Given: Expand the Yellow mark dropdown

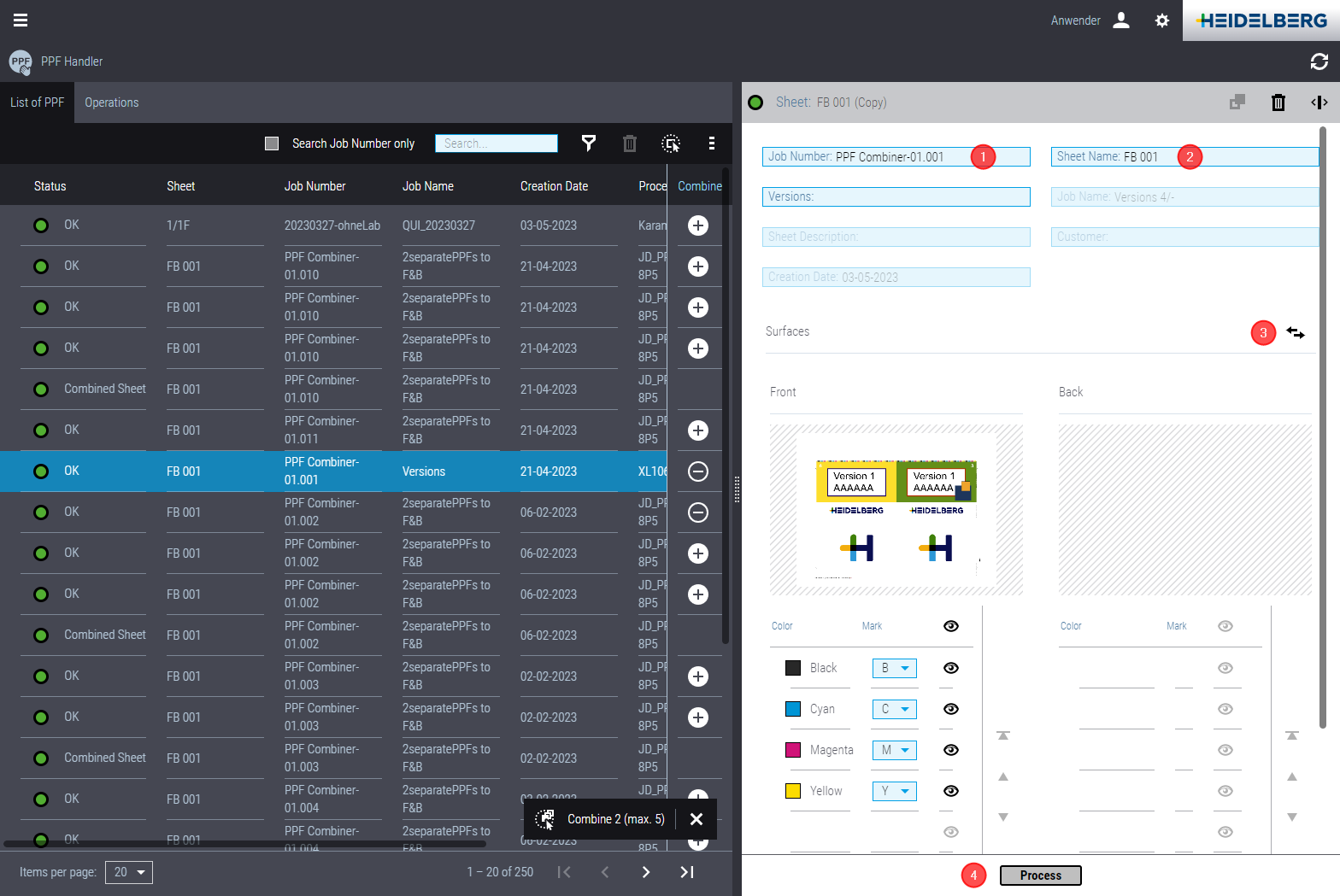Looking at the screenshot, I should [894, 791].
